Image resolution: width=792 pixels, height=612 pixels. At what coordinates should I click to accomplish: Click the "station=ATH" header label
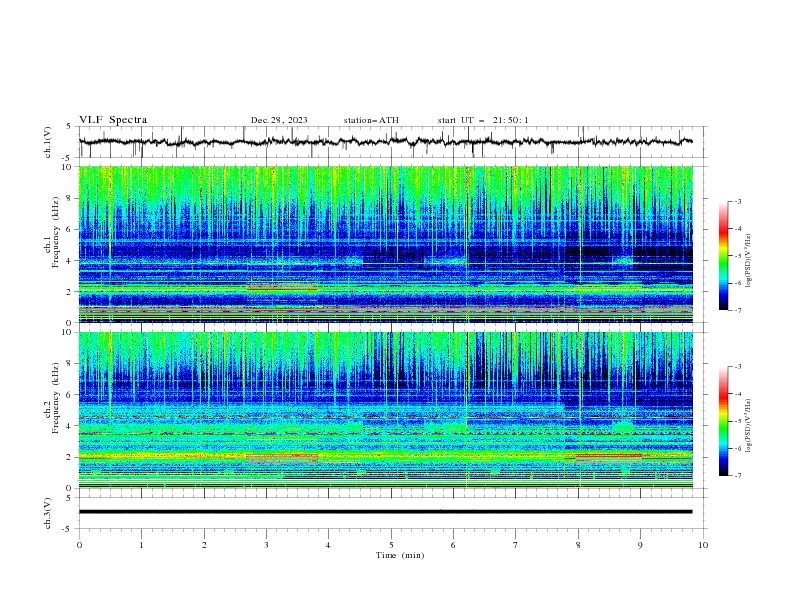pos(371,120)
